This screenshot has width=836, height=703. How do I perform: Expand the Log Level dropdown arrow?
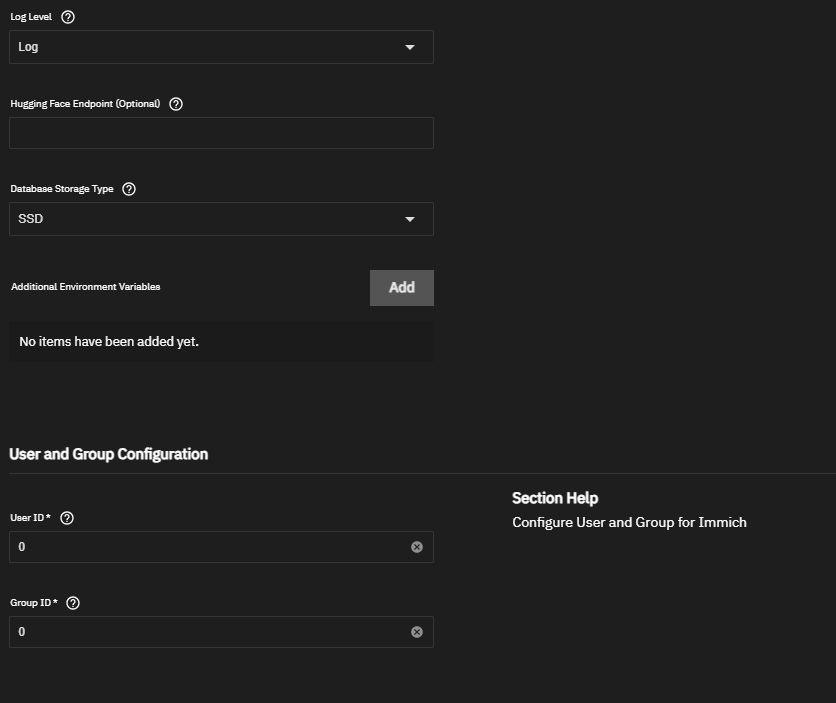409,47
